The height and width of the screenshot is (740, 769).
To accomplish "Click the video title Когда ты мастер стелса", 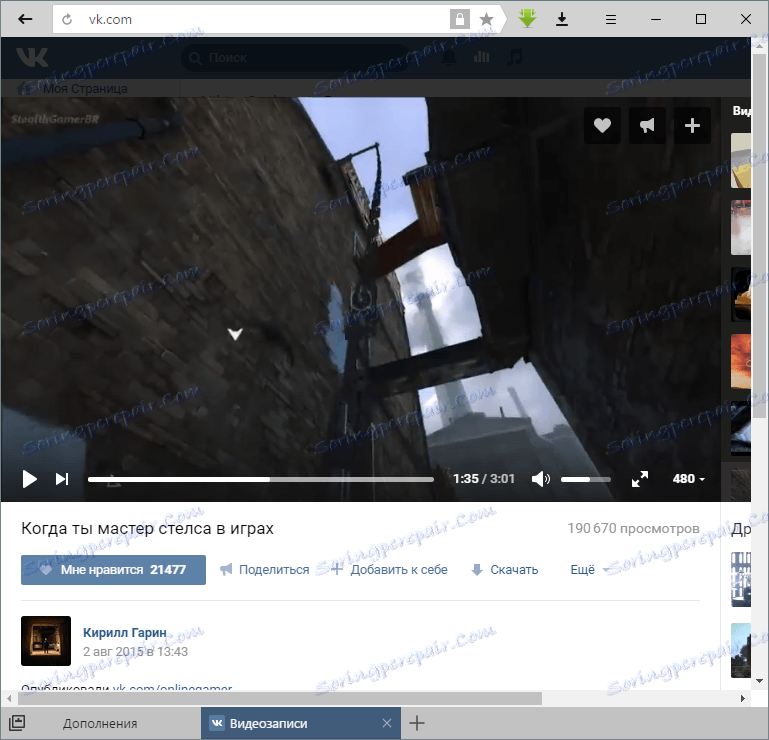I will [x=147, y=528].
